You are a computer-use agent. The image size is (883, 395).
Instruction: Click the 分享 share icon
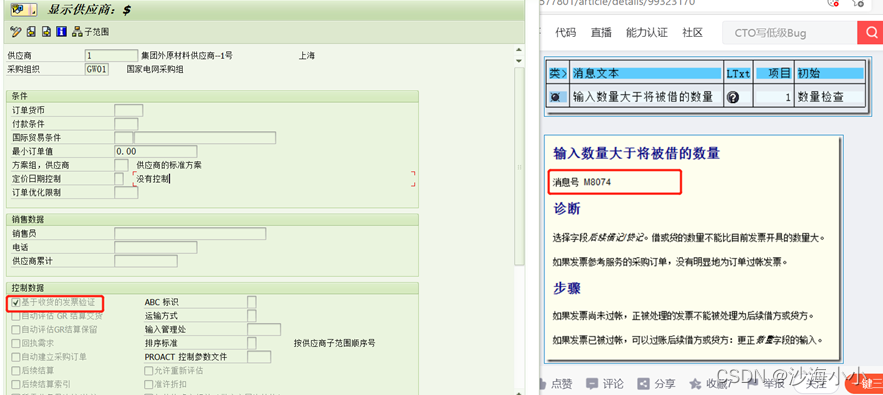643,384
